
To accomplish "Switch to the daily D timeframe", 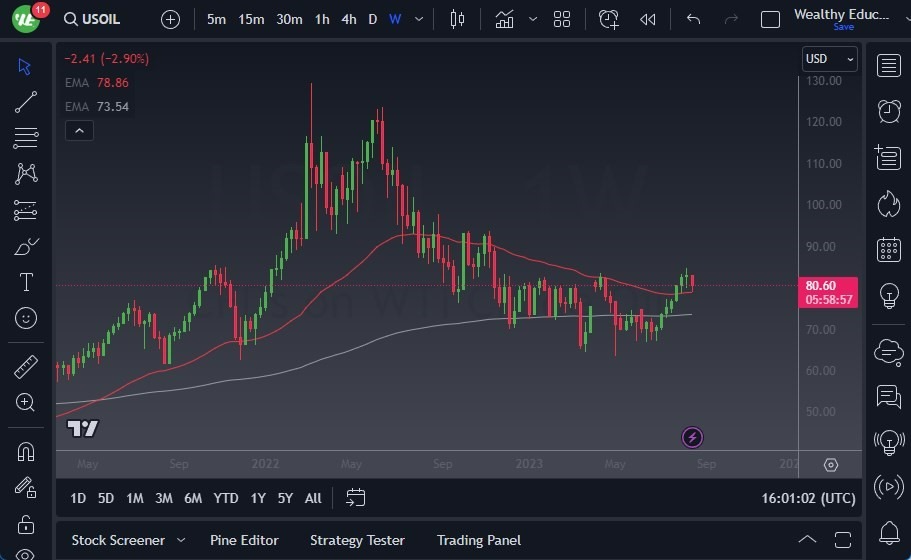I will 372,19.
